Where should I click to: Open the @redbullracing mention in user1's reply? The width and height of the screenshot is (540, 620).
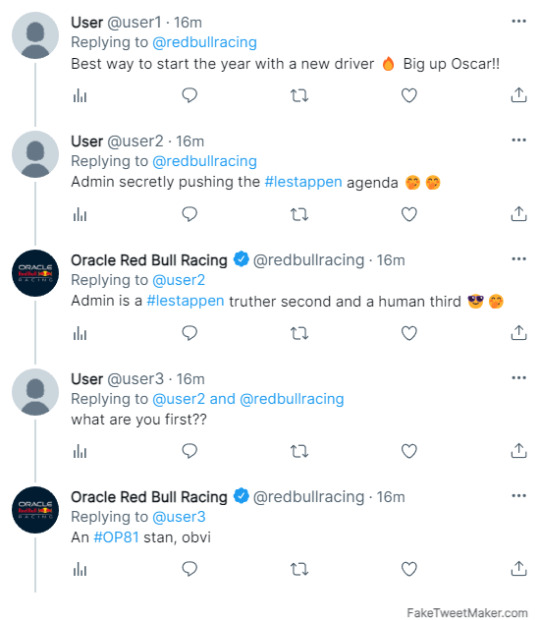tap(204, 42)
